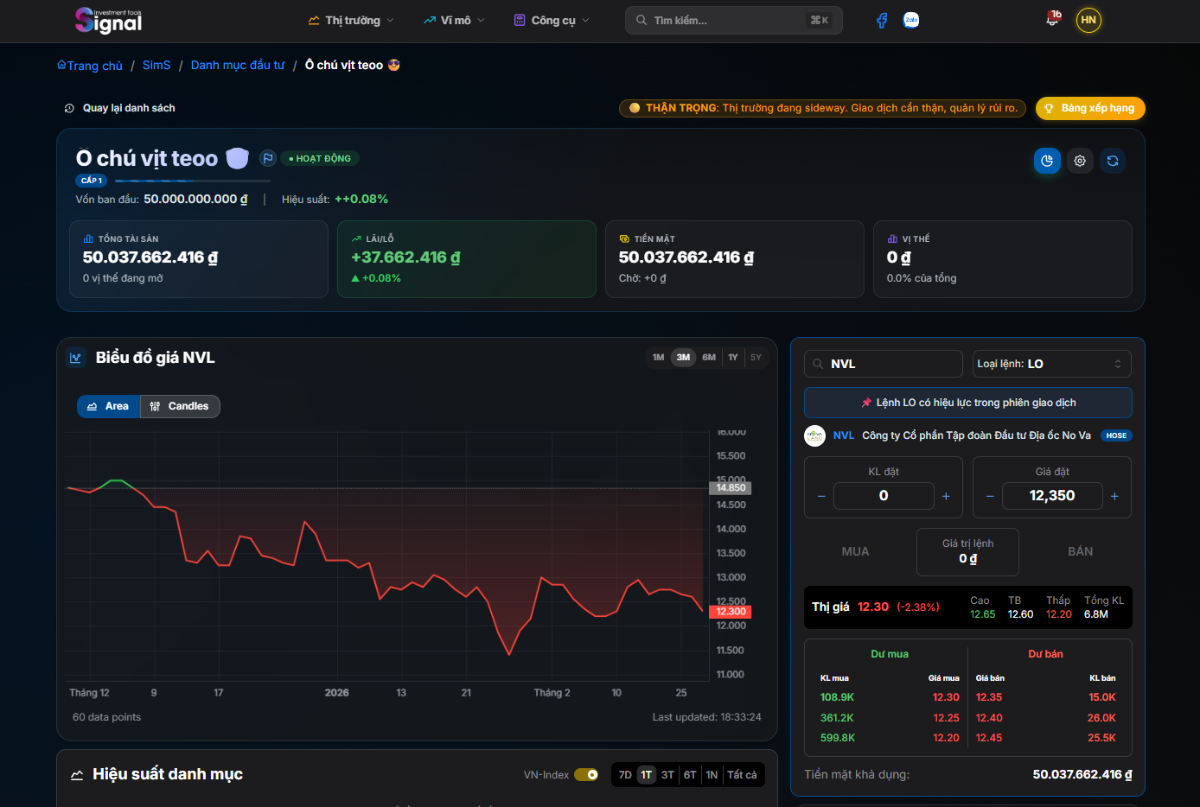Refresh portfolio with sync icon
Screen dimensions: 1200x807
pos(1112,160)
